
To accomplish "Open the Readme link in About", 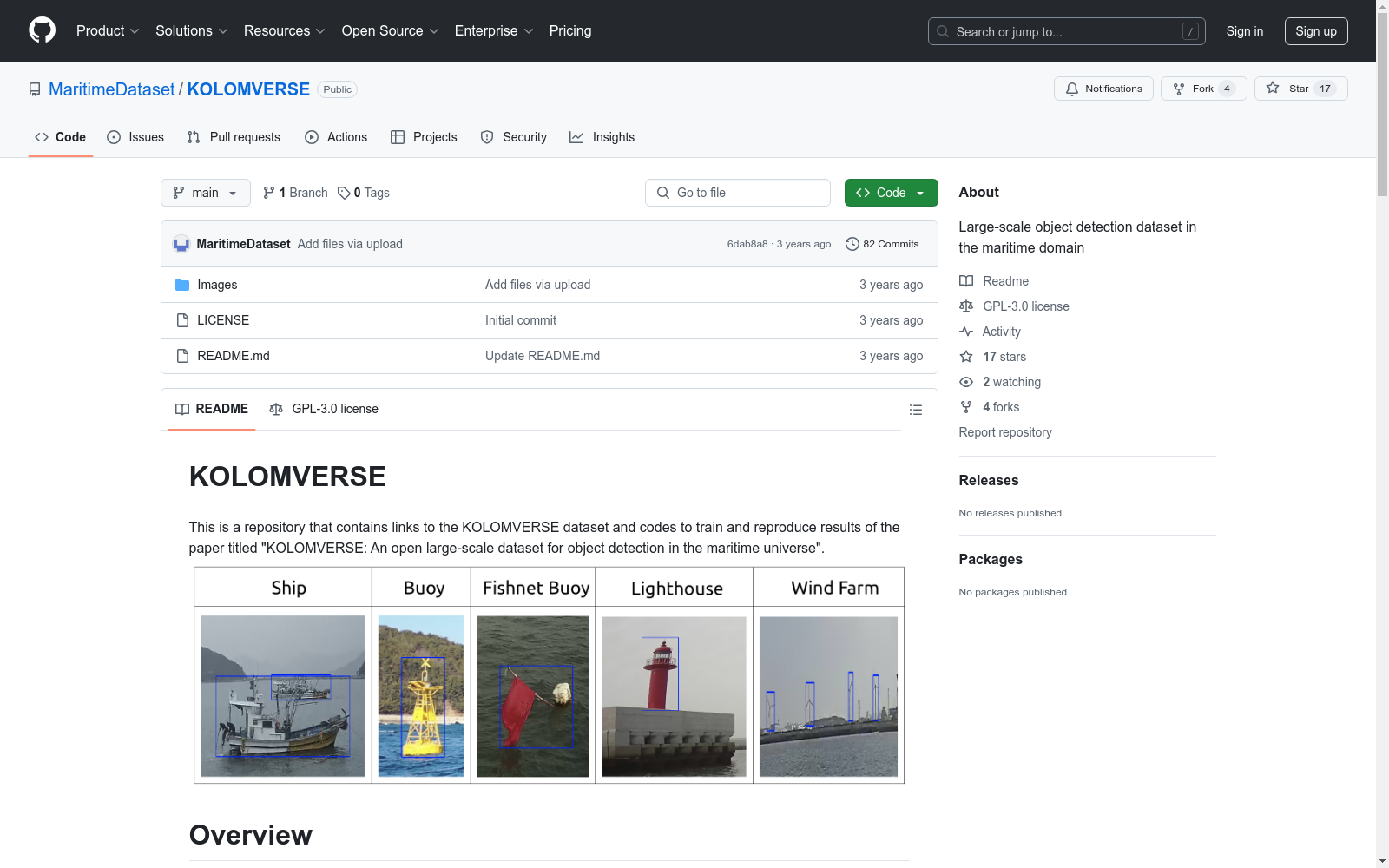I will point(994,281).
